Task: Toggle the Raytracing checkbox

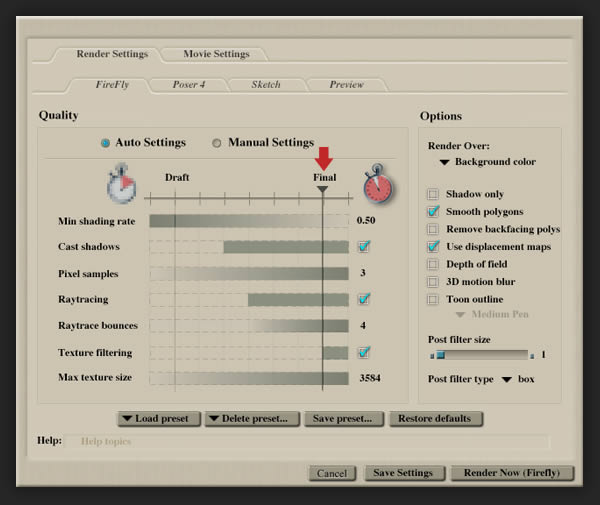Action: [x=364, y=299]
